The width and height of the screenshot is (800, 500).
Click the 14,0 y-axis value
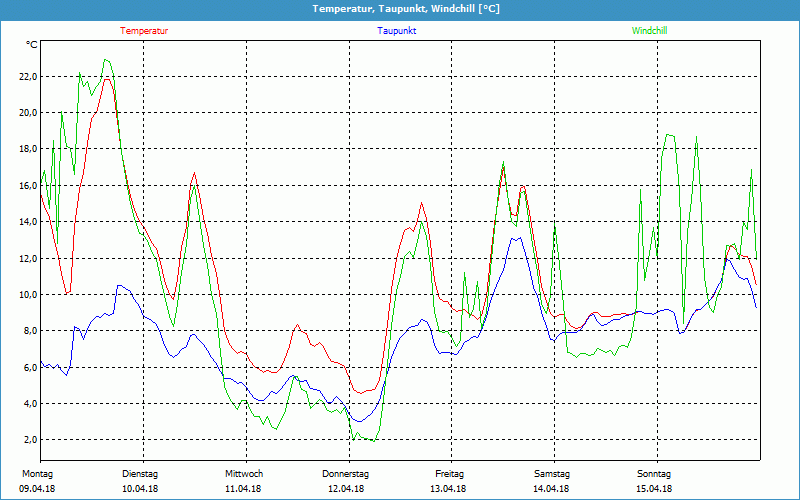click(x=27, y=222)
